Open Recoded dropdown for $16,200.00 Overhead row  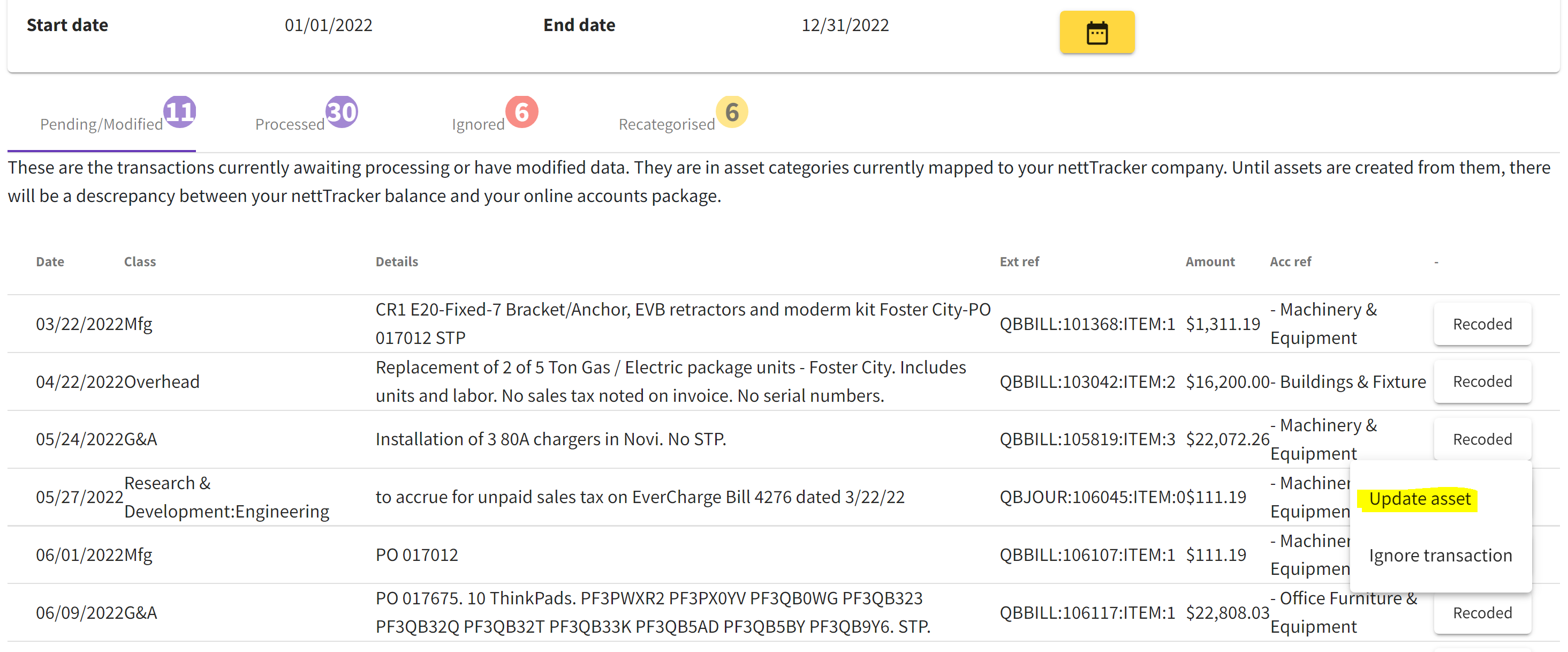tap(1482, 381)
